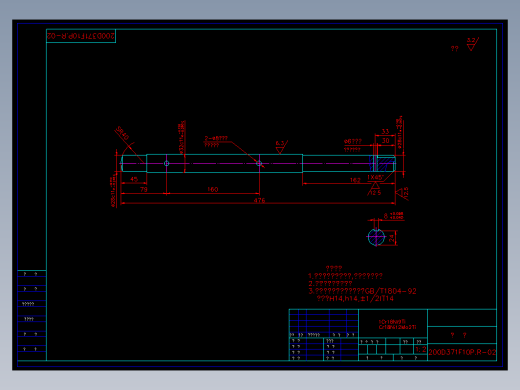Click the 1Cr18Ni9Ti material text

(x=392, y=322)
